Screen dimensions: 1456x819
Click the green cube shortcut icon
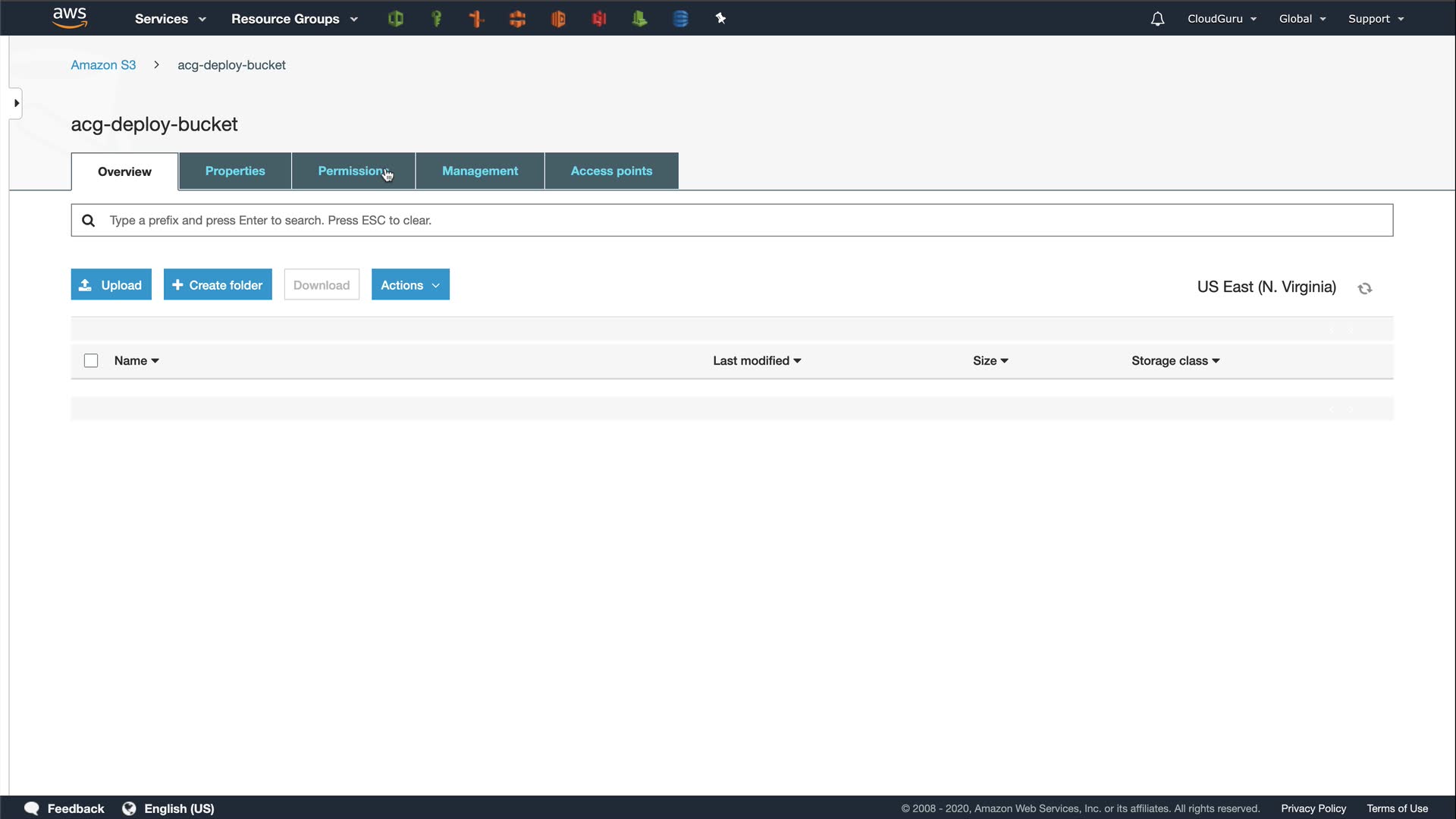tap(395, 19)
